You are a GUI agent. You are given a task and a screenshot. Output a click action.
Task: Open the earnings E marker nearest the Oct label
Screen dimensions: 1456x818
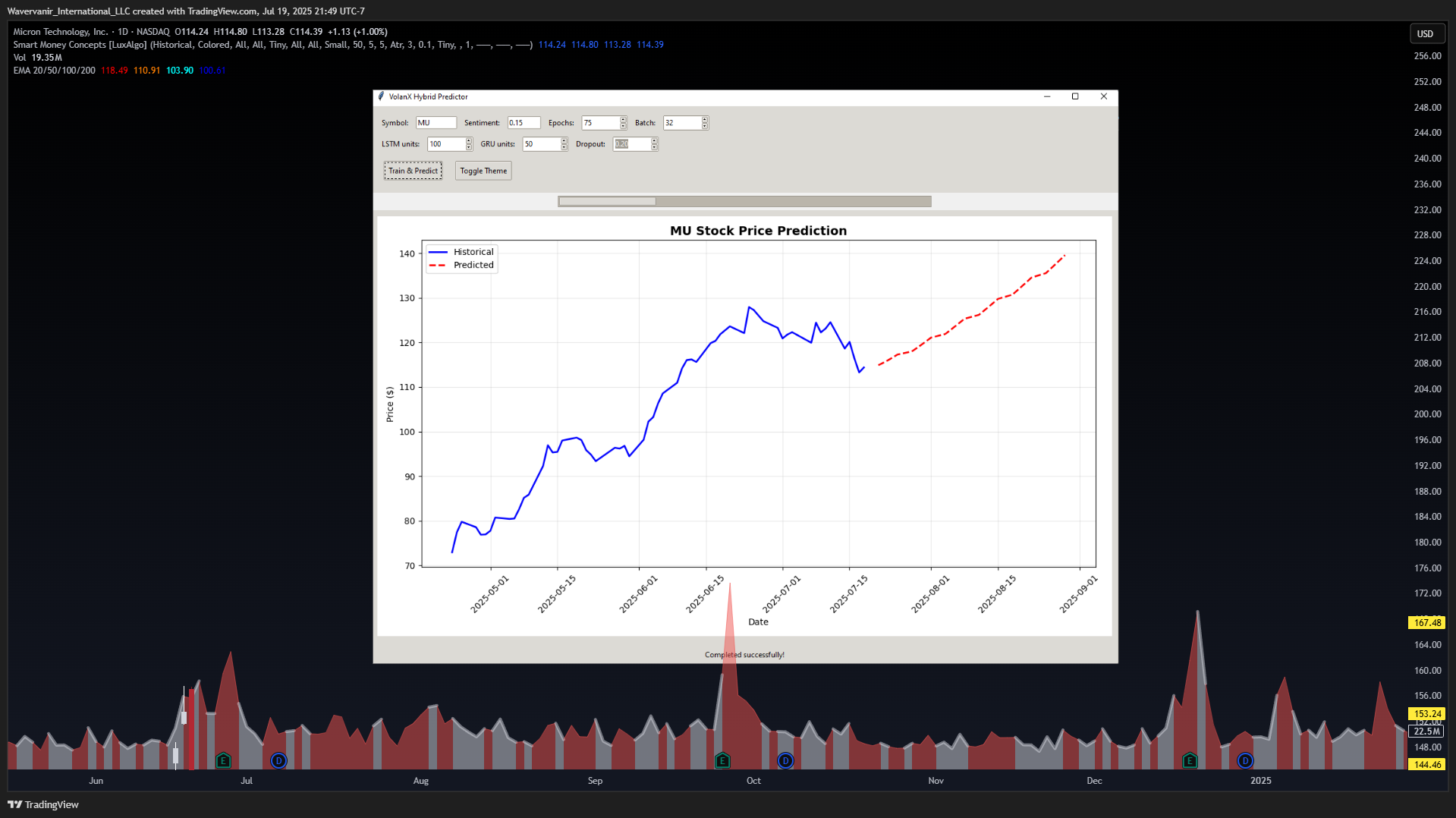(x=722, y=760)
